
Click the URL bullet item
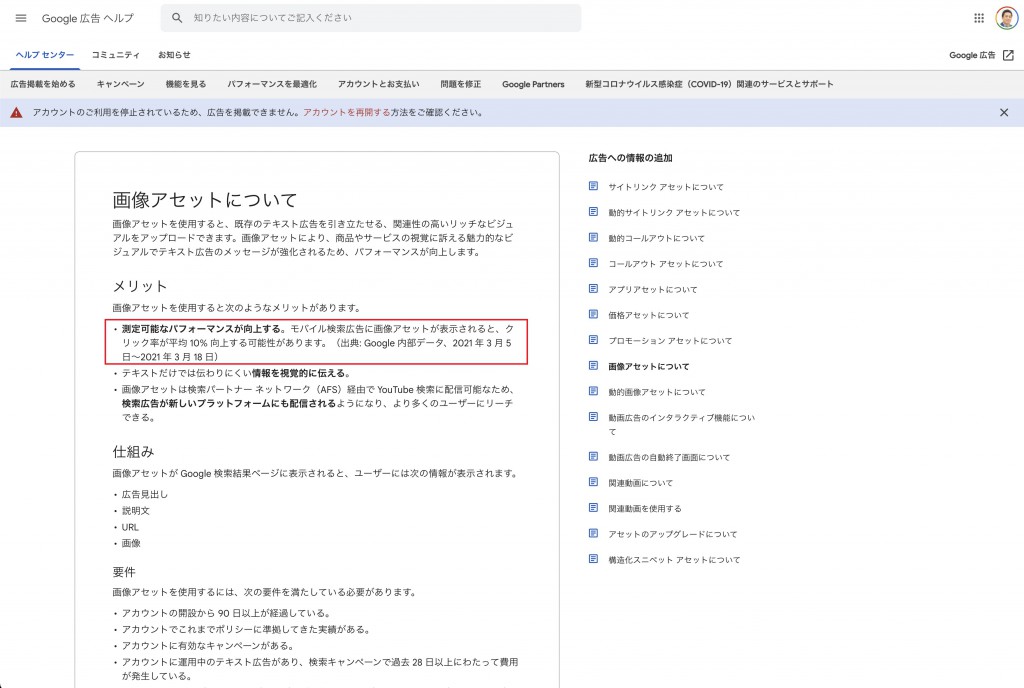pos(130,527)
